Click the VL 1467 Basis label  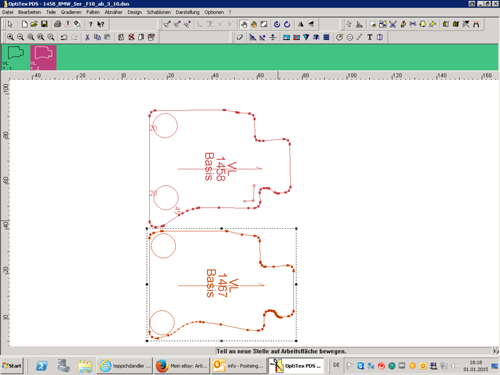[222, 283]
